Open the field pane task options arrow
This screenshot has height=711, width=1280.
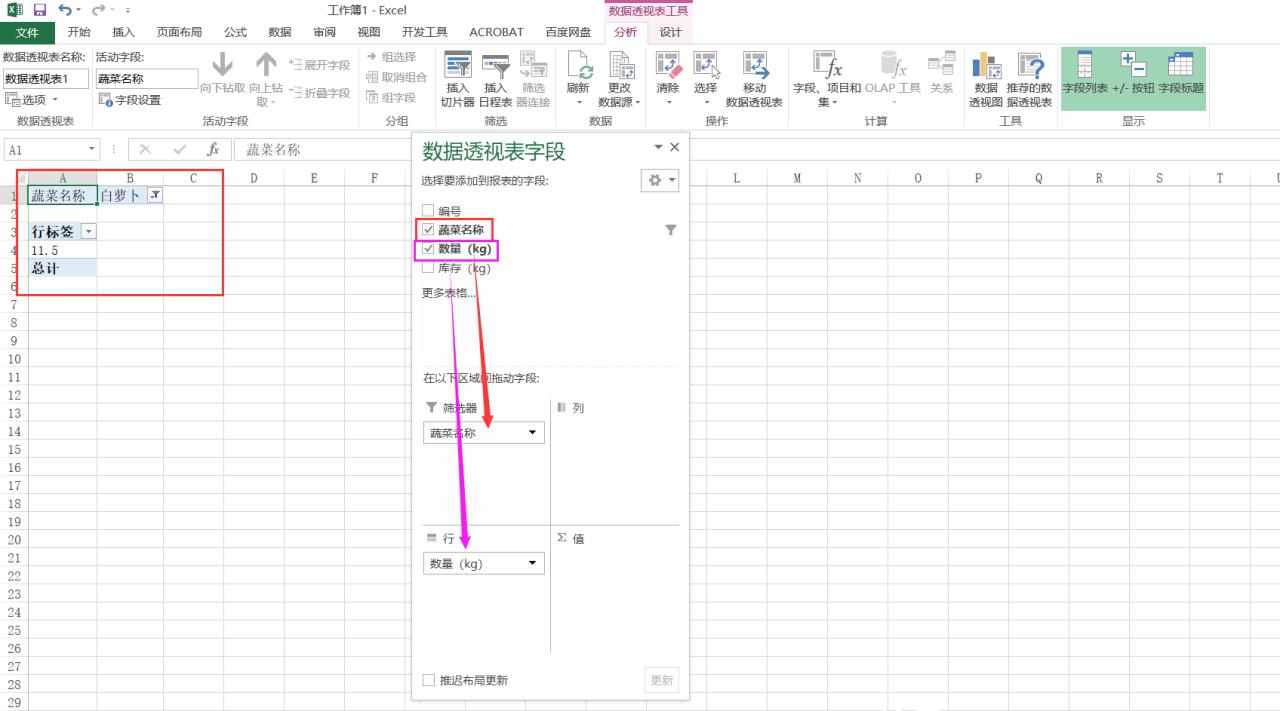(658, 147)
